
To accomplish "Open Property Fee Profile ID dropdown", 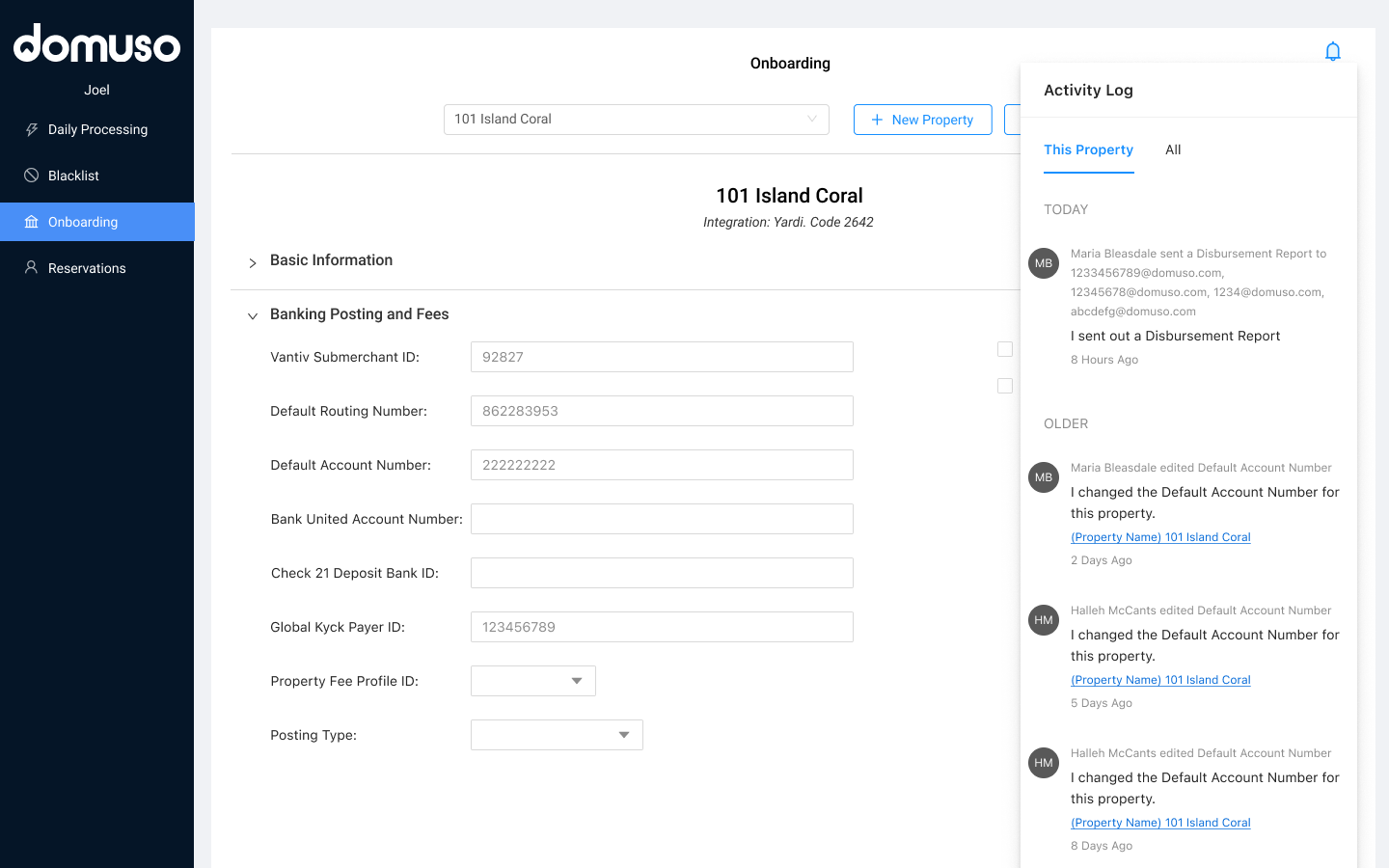I will click(533, 681).
